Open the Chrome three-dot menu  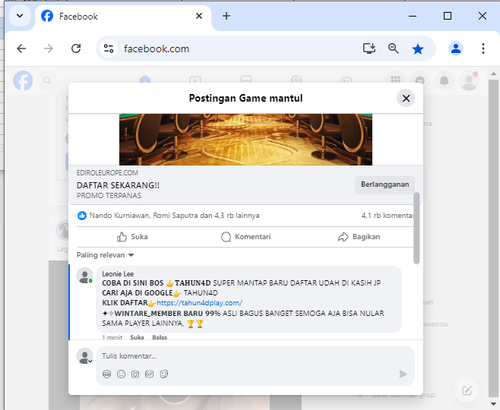[483, 49]
